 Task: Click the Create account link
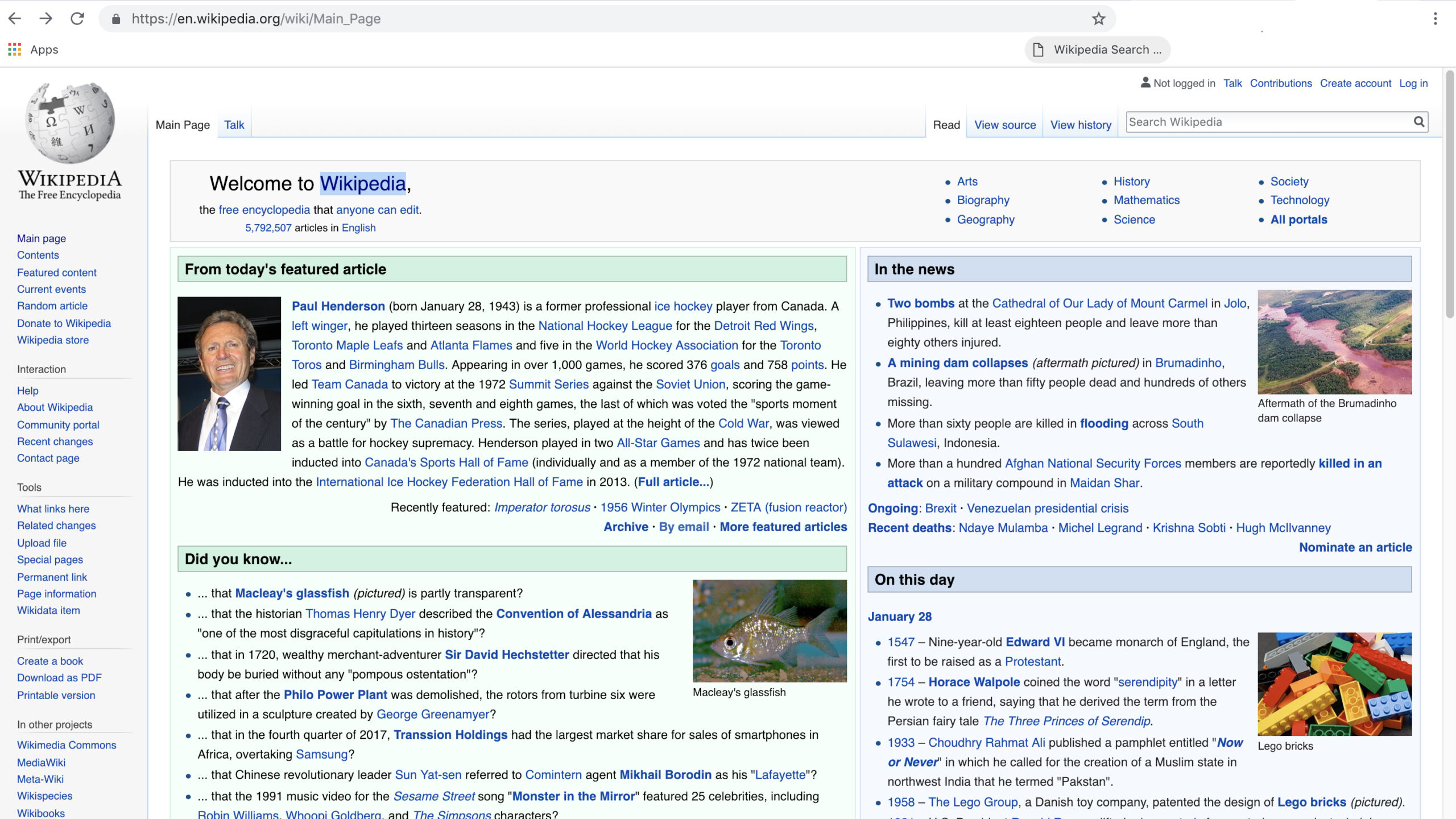(x=1355, y=83)
